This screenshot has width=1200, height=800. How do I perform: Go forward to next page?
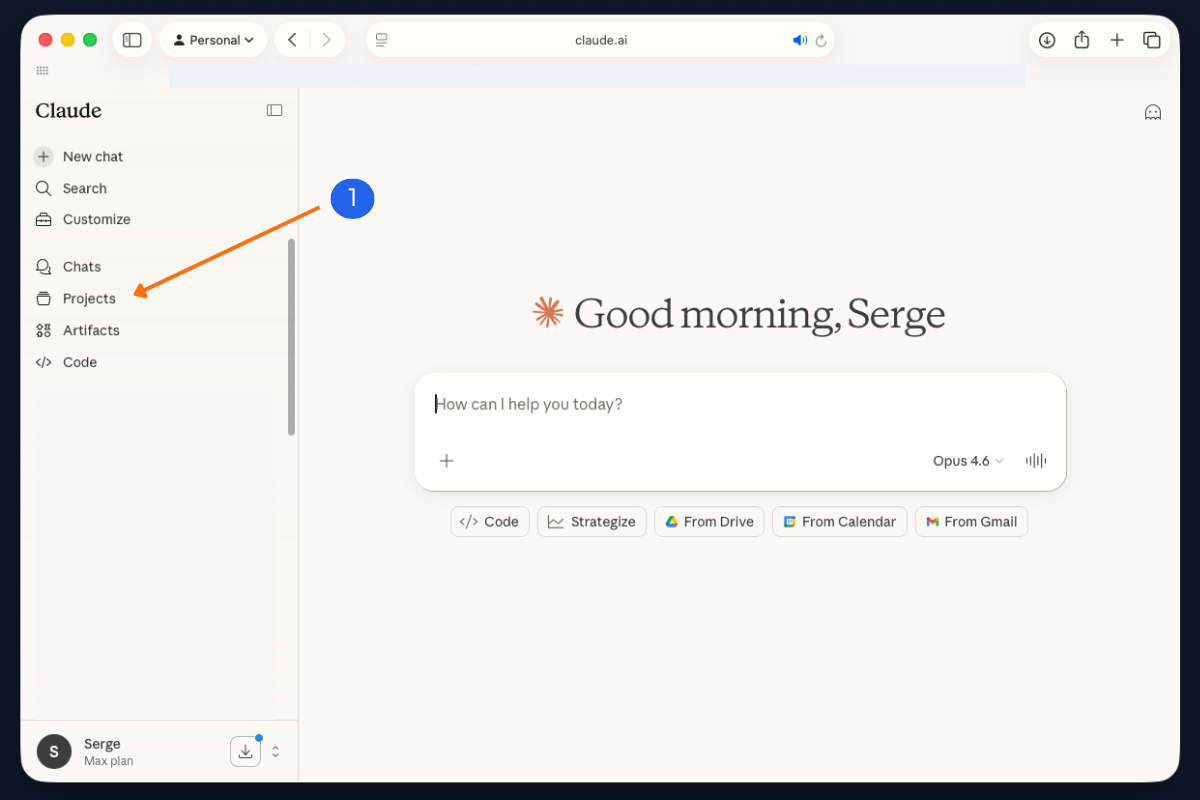327,40
